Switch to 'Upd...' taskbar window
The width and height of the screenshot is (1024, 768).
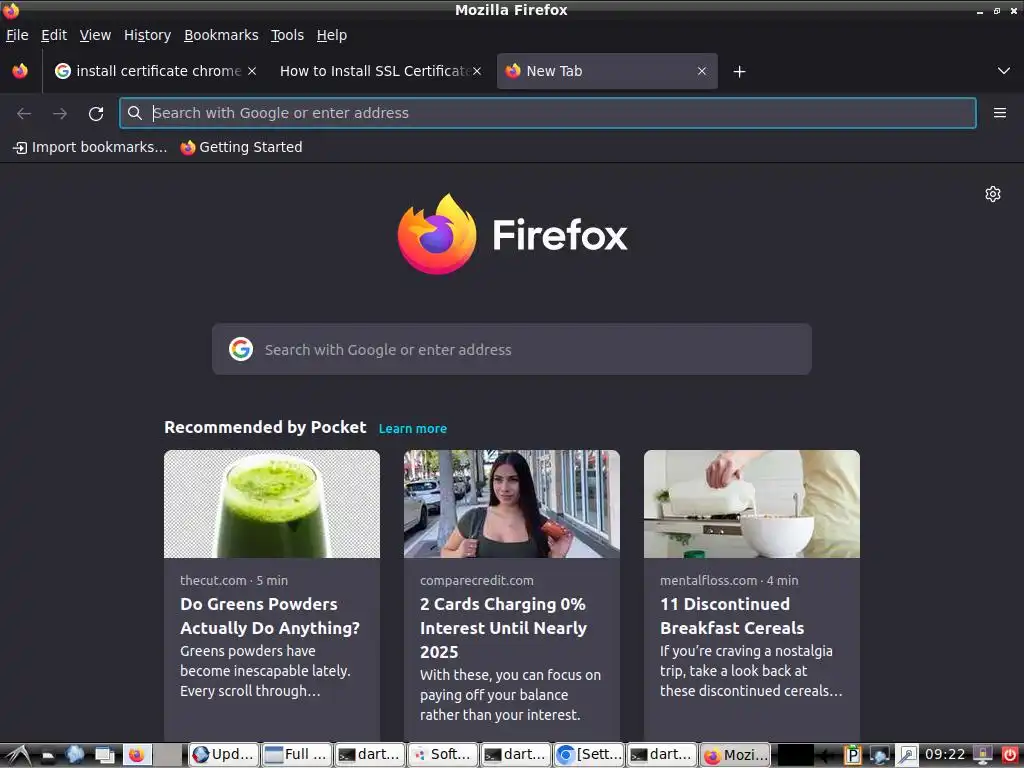(224, 755)
